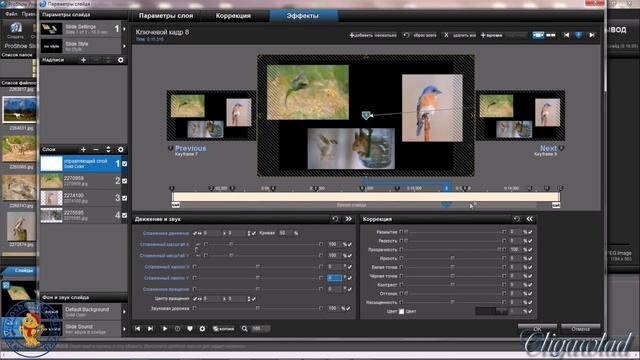The image size is (640, 360).
Task: Click the Сброс всего button
Action: click(x=420, y=35)
